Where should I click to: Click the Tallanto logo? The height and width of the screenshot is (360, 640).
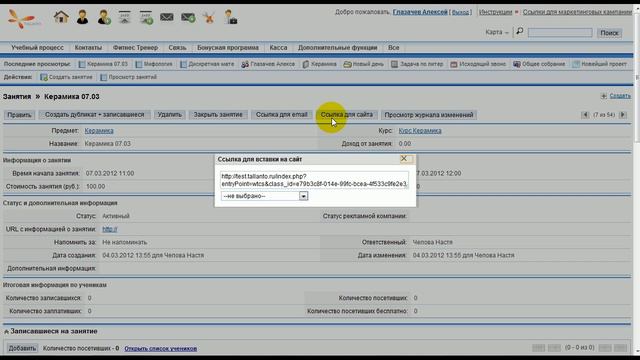(x=23, y=19)
